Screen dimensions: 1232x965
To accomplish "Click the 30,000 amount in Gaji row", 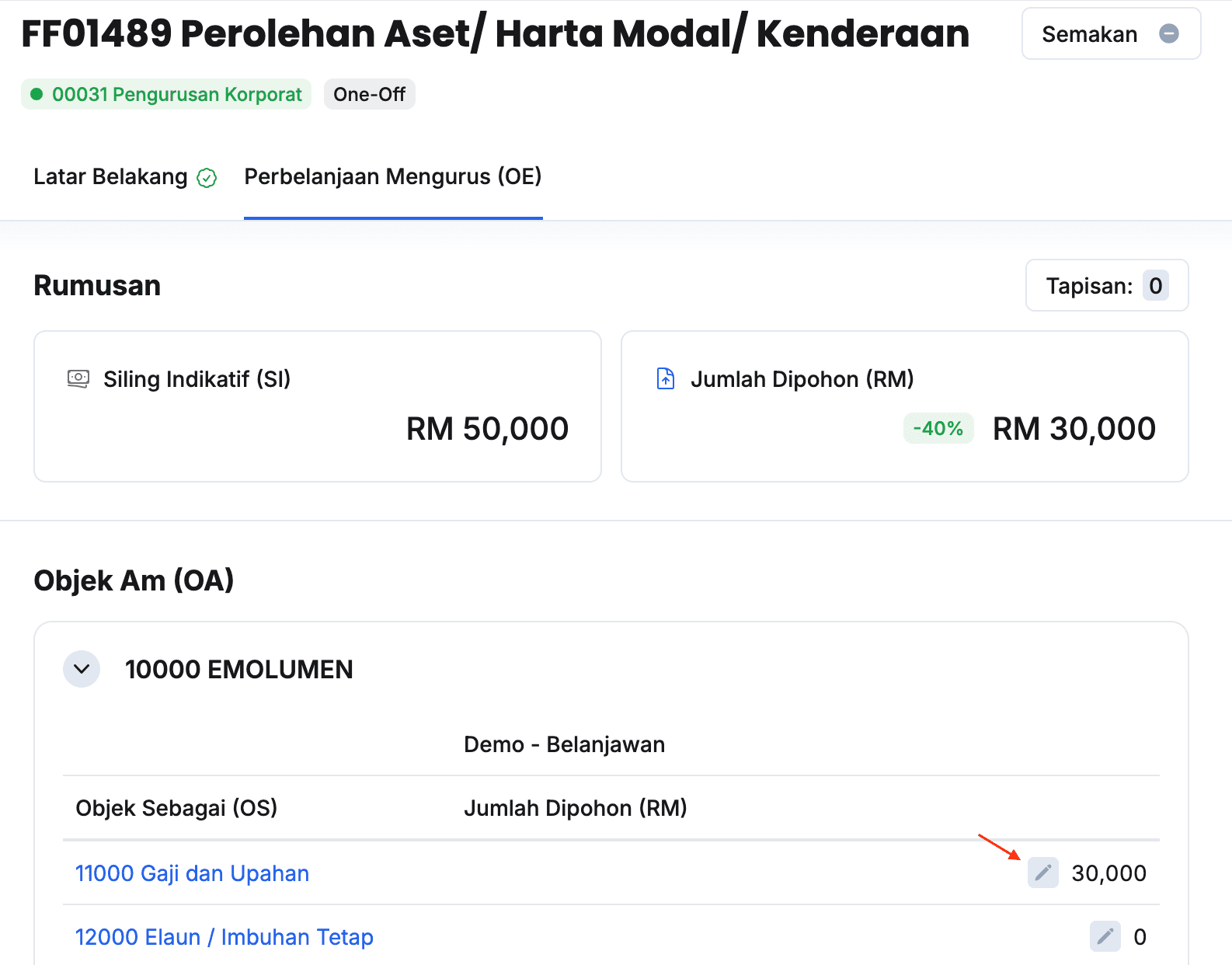I will pos(1108,873).
